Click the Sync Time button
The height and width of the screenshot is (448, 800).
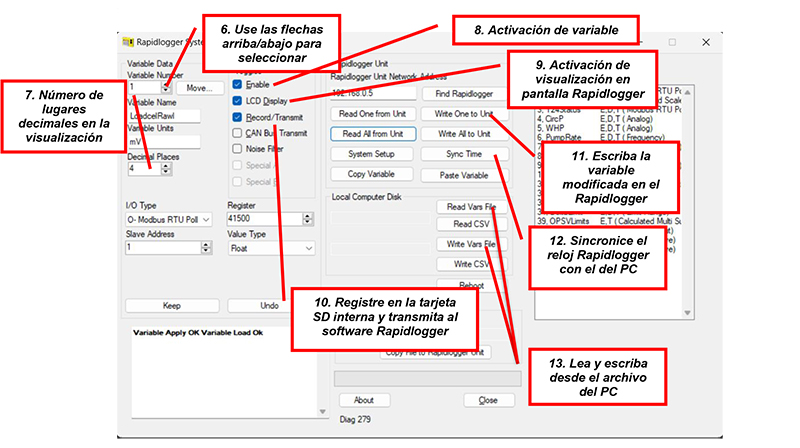(x=464, y=154)
